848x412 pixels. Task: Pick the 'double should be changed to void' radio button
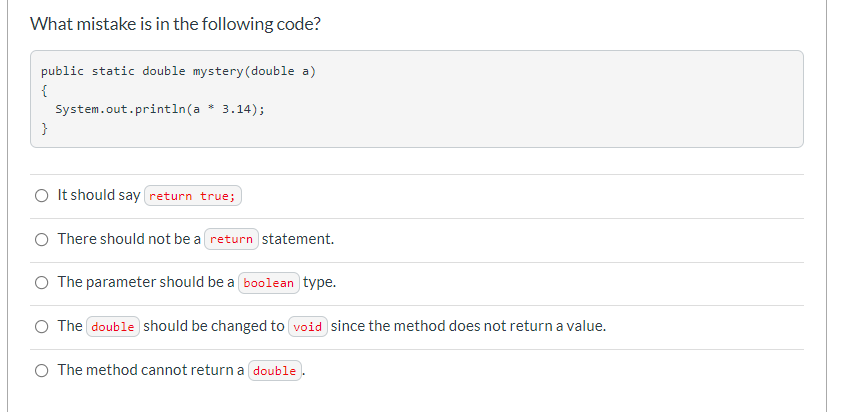(42, 327)
